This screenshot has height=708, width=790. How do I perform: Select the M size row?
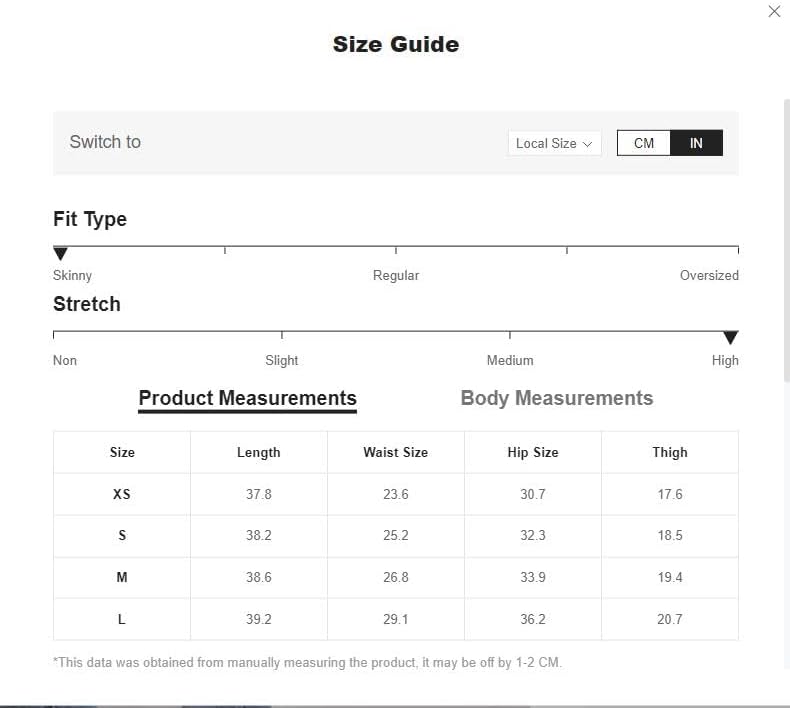point(396,577)
